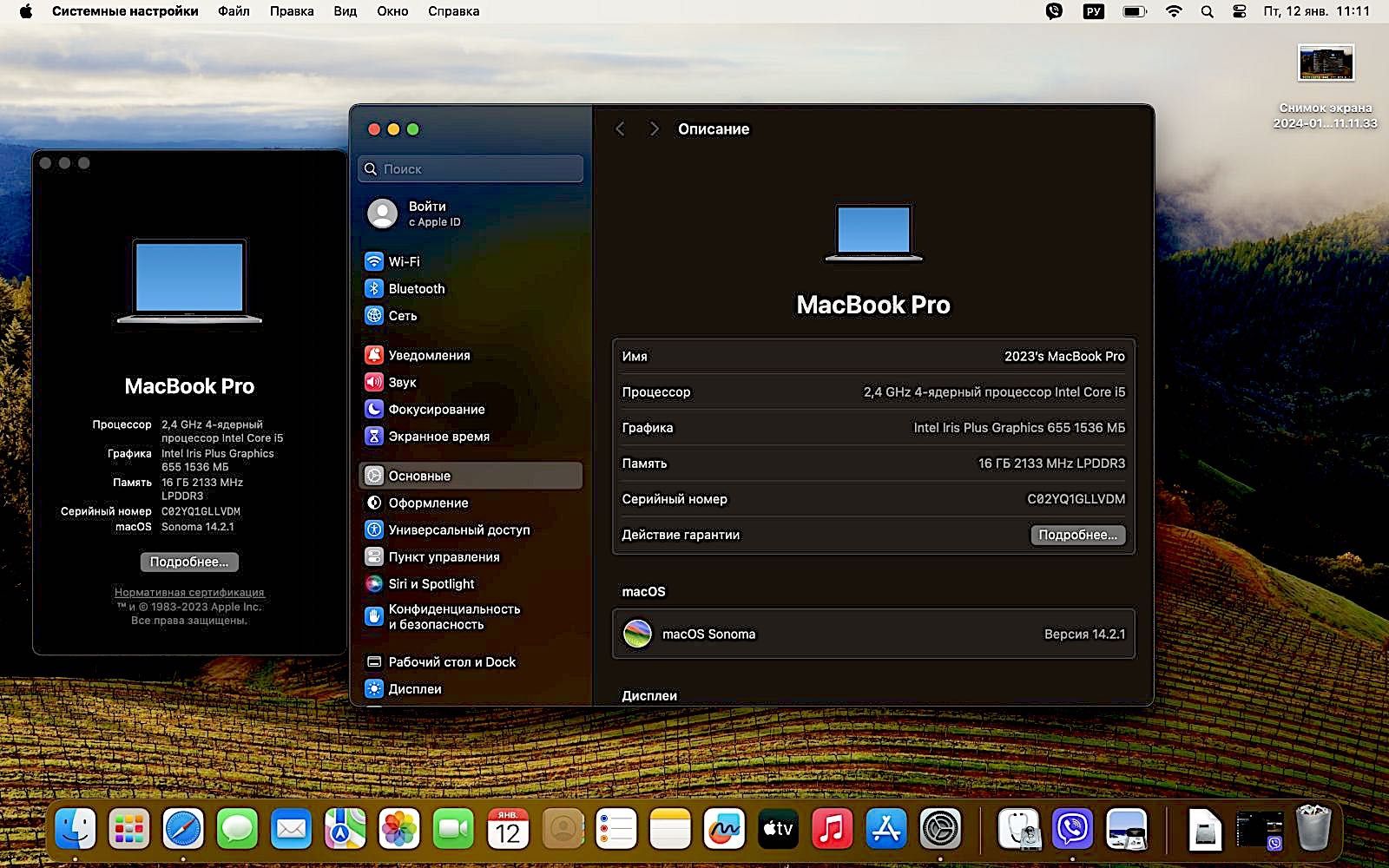1389x868 pixels.
Task: Open Системные настройки menu
Action: (125, 11)
